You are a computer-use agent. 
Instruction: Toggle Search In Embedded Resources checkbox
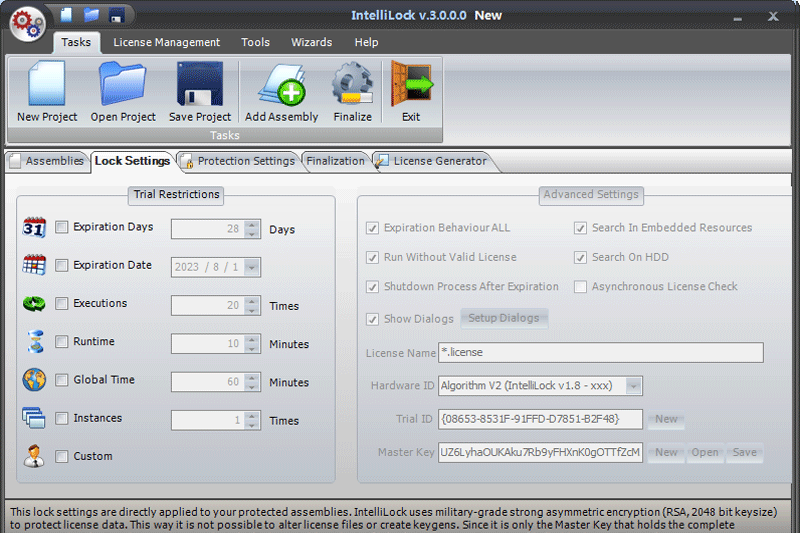(x=580, y=228)
